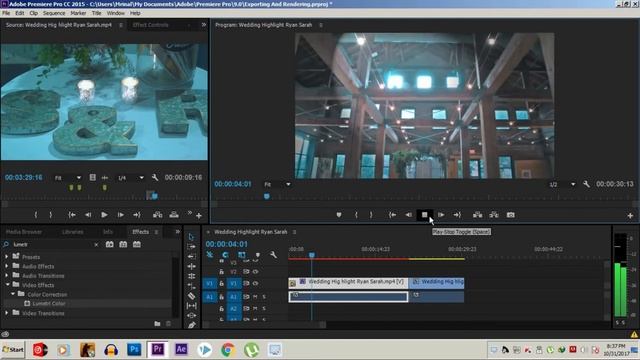Open the File menu
The height and width of the screenshot is (360, 640).
(6, 13)
